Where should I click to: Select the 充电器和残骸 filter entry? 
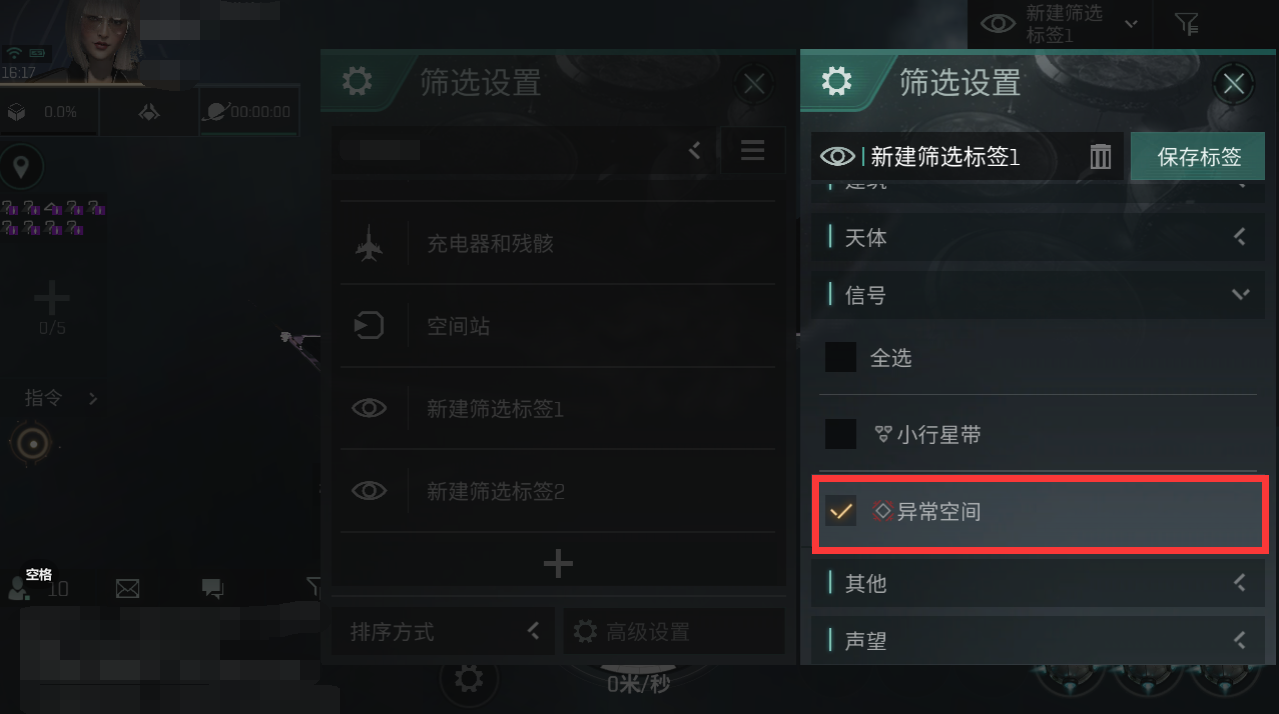tap(557, 243)
